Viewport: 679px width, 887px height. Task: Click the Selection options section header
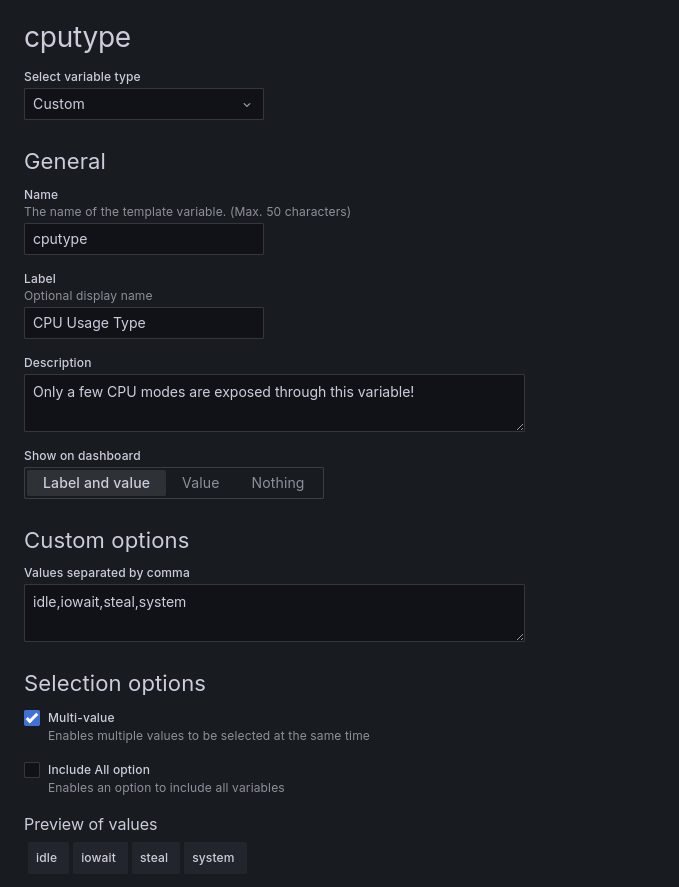click(x=114, y=683)
